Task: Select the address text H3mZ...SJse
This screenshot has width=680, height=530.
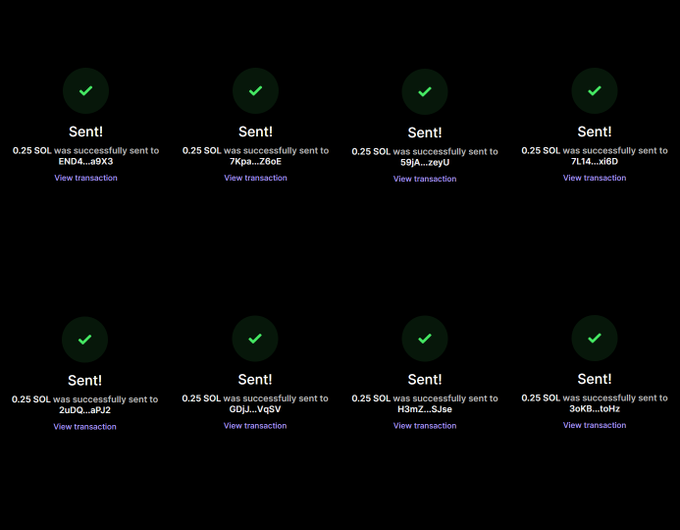Action: point(425,409)
